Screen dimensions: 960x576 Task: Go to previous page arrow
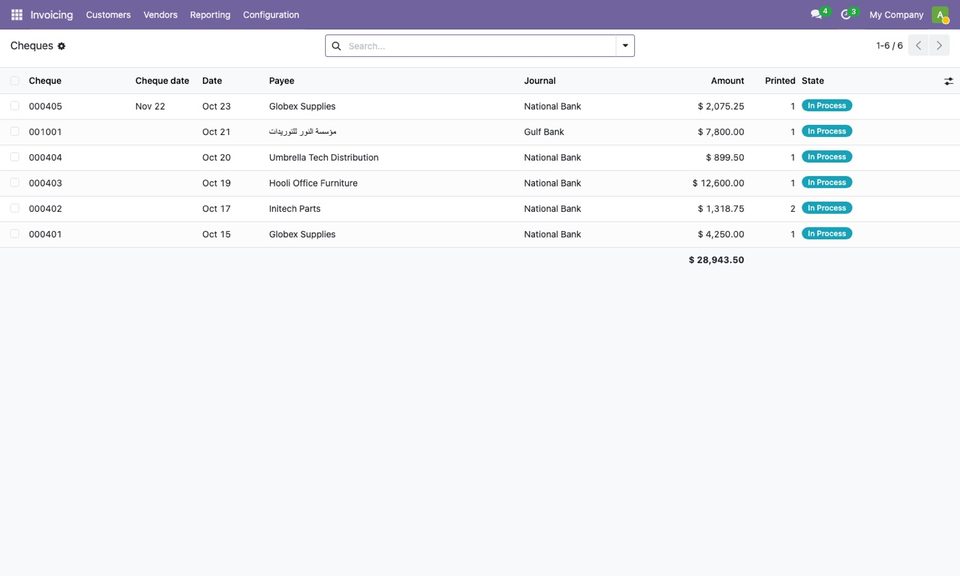(918, 46)
